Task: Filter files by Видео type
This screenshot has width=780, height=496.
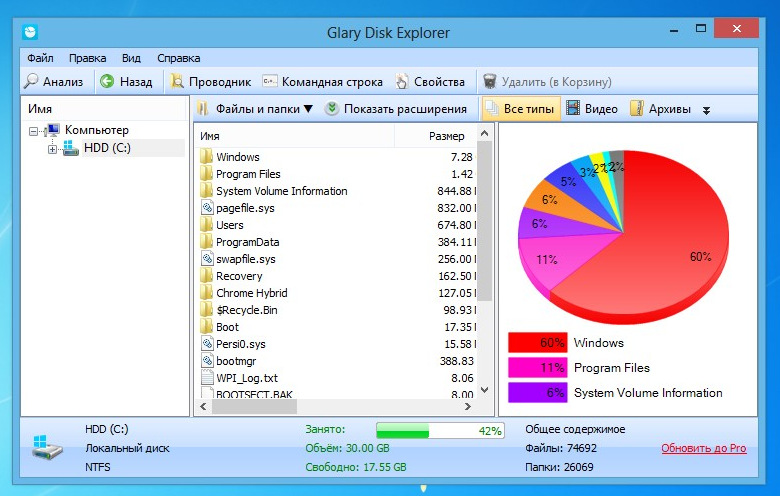Action: pos(592,109)
